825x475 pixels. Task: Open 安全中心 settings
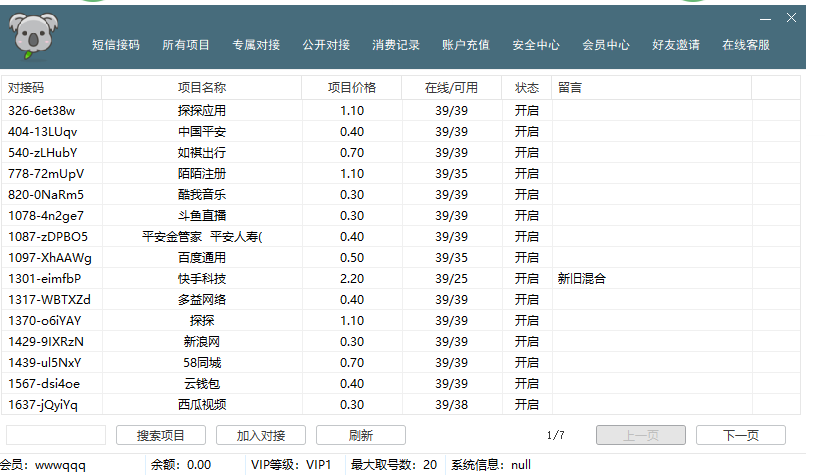pyautogui.click(x=536, y=45)
